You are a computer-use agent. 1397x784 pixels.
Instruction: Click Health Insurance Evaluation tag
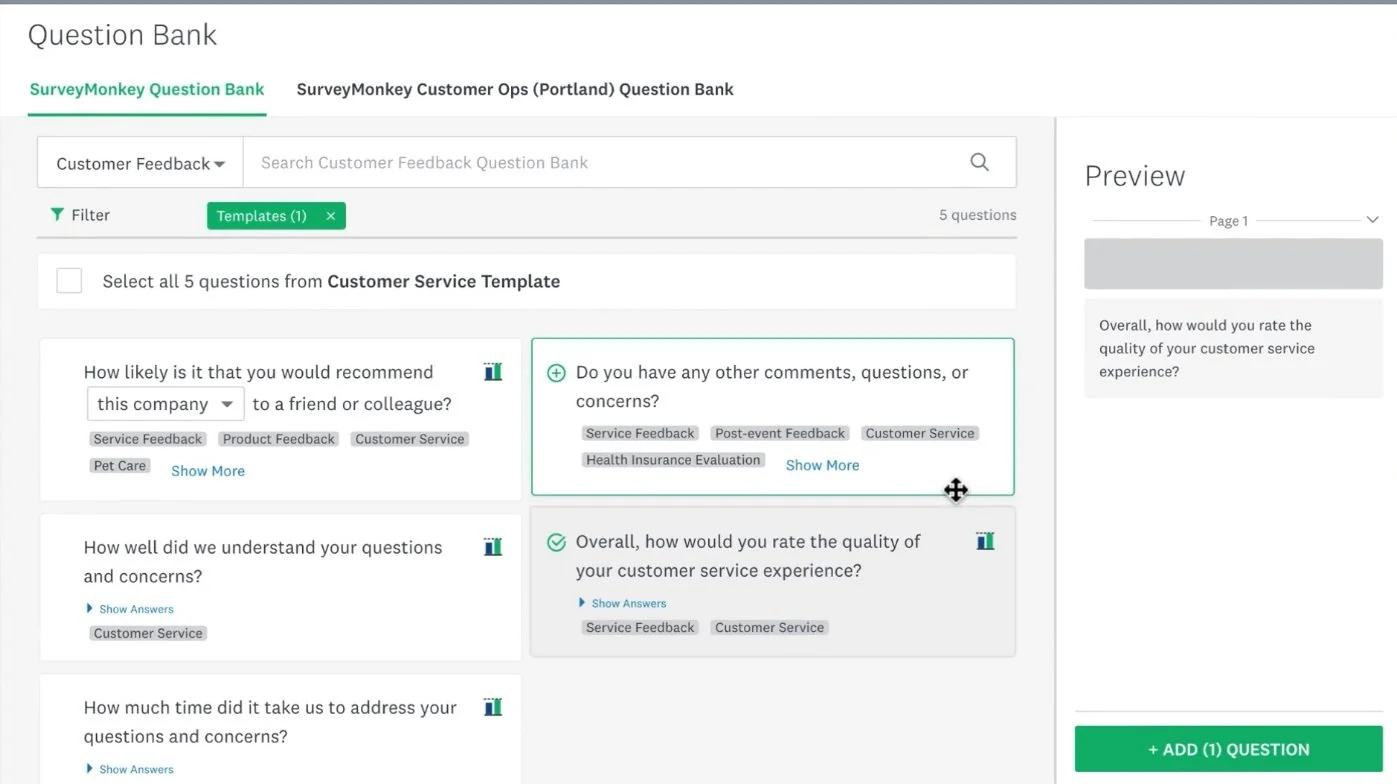coord(673,460)
